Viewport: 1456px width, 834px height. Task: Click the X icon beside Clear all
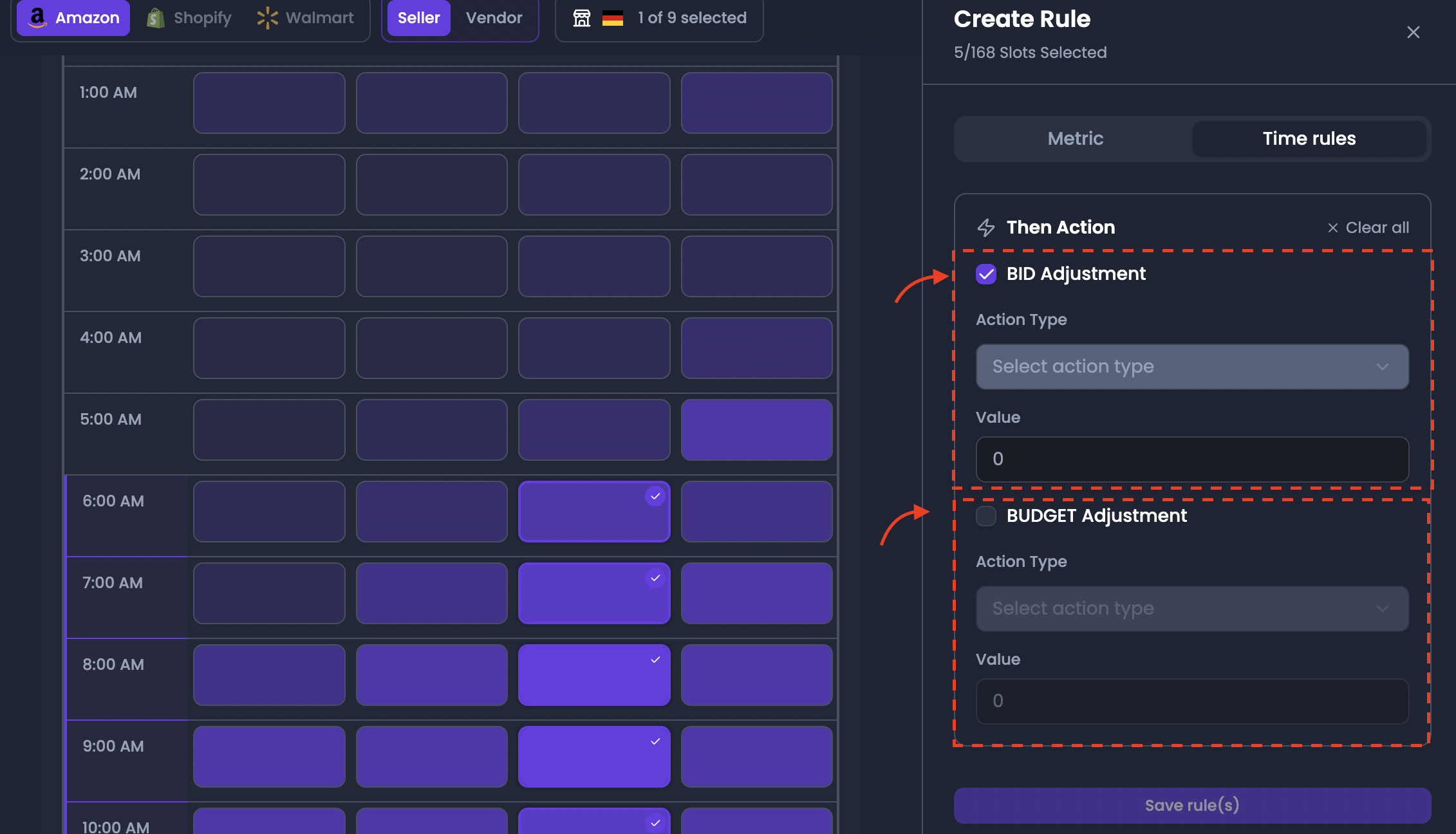[x=1332, y=228]
